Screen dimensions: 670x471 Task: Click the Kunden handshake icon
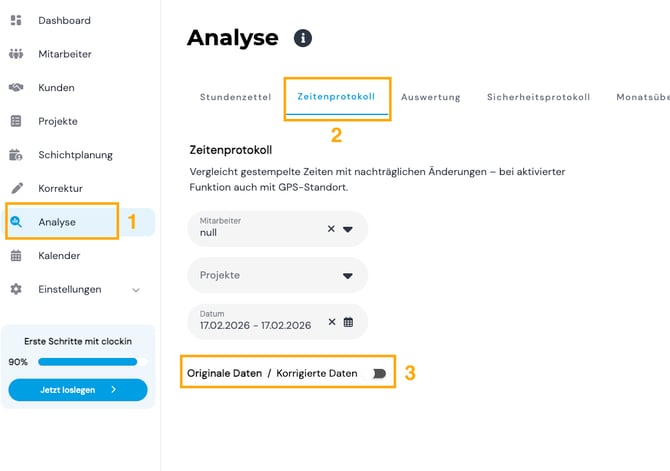click(x=16, y=88)
